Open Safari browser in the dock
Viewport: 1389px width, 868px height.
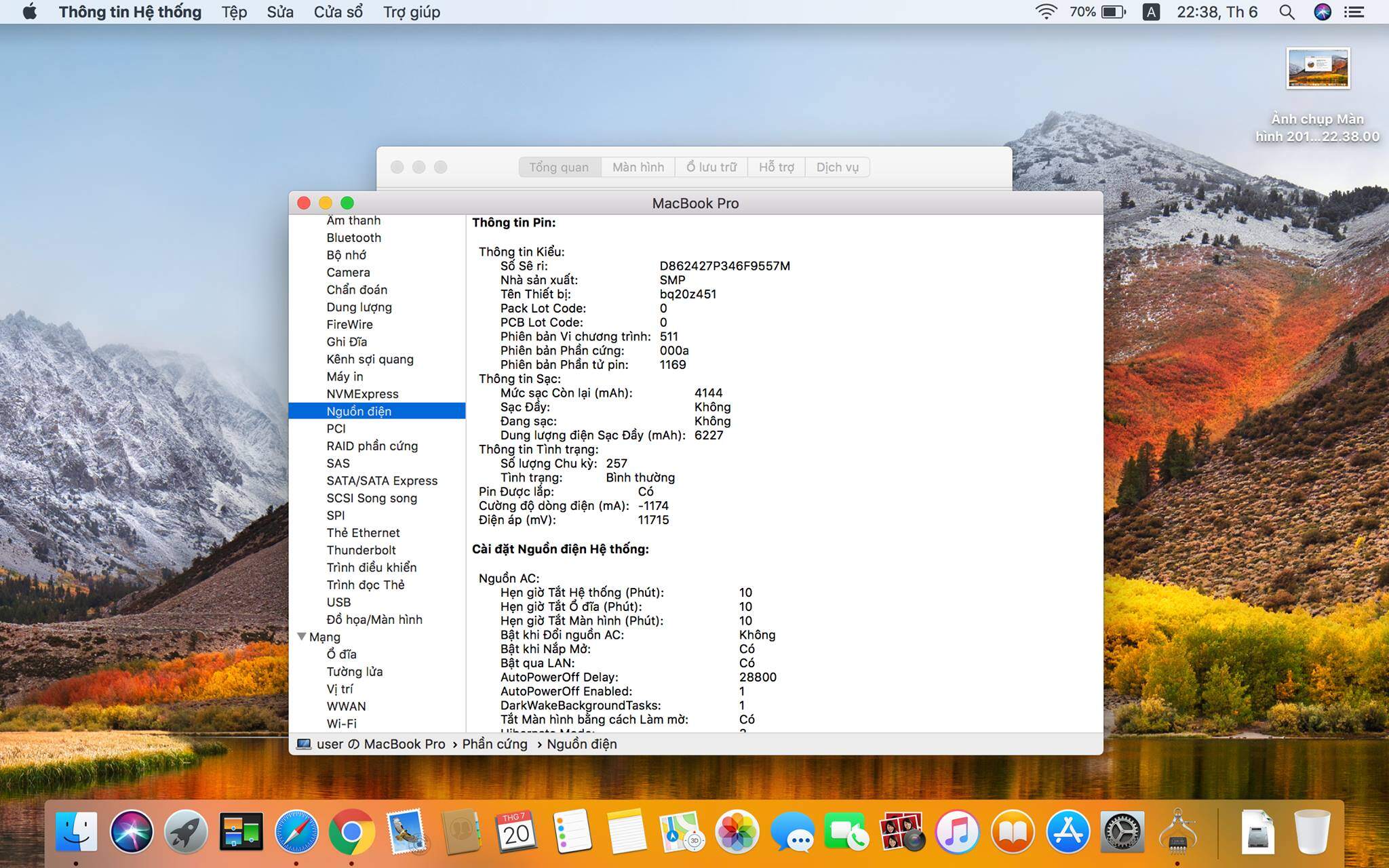296,831
